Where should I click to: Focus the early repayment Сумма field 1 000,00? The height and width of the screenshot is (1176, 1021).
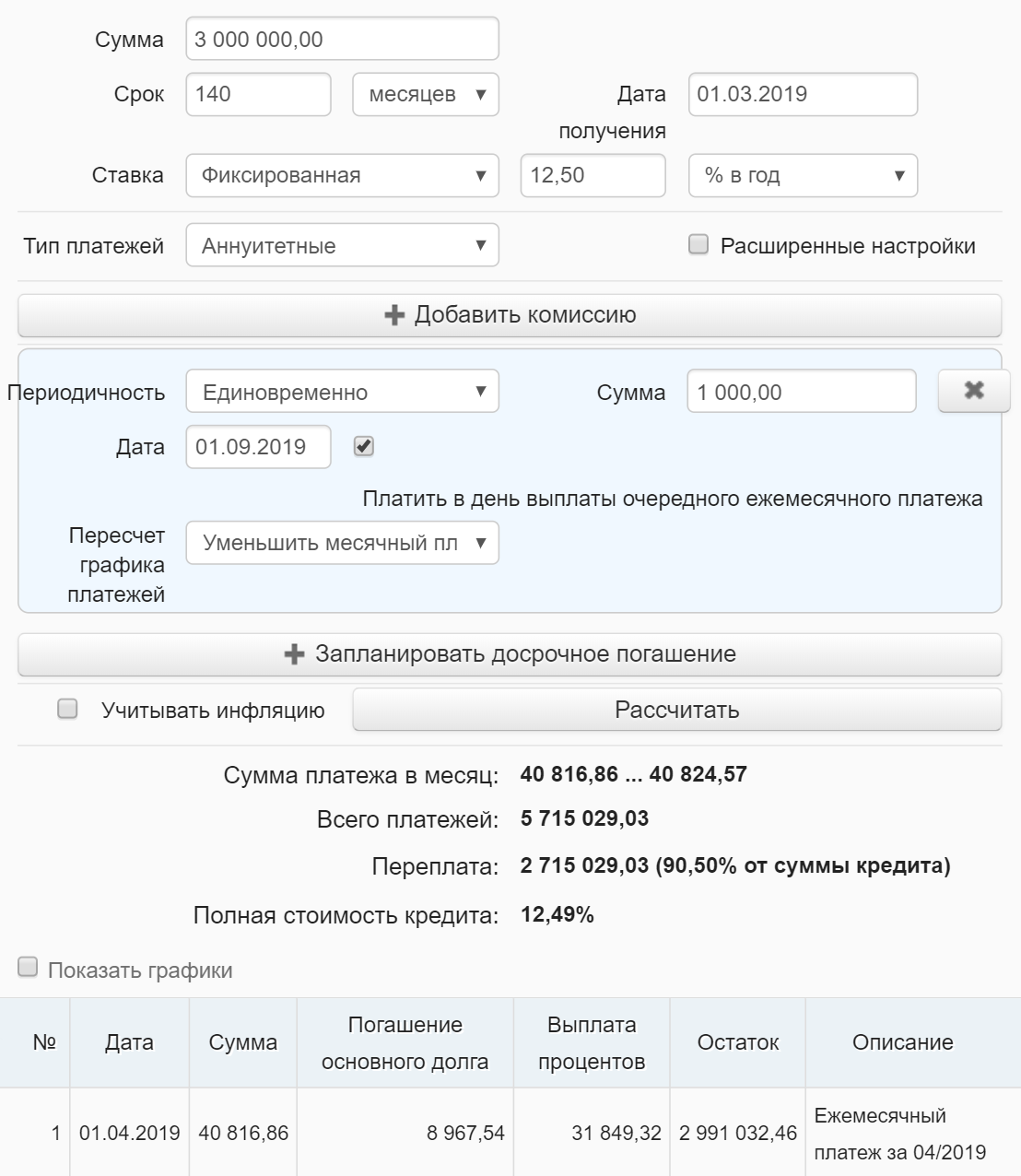pos(802,392)
